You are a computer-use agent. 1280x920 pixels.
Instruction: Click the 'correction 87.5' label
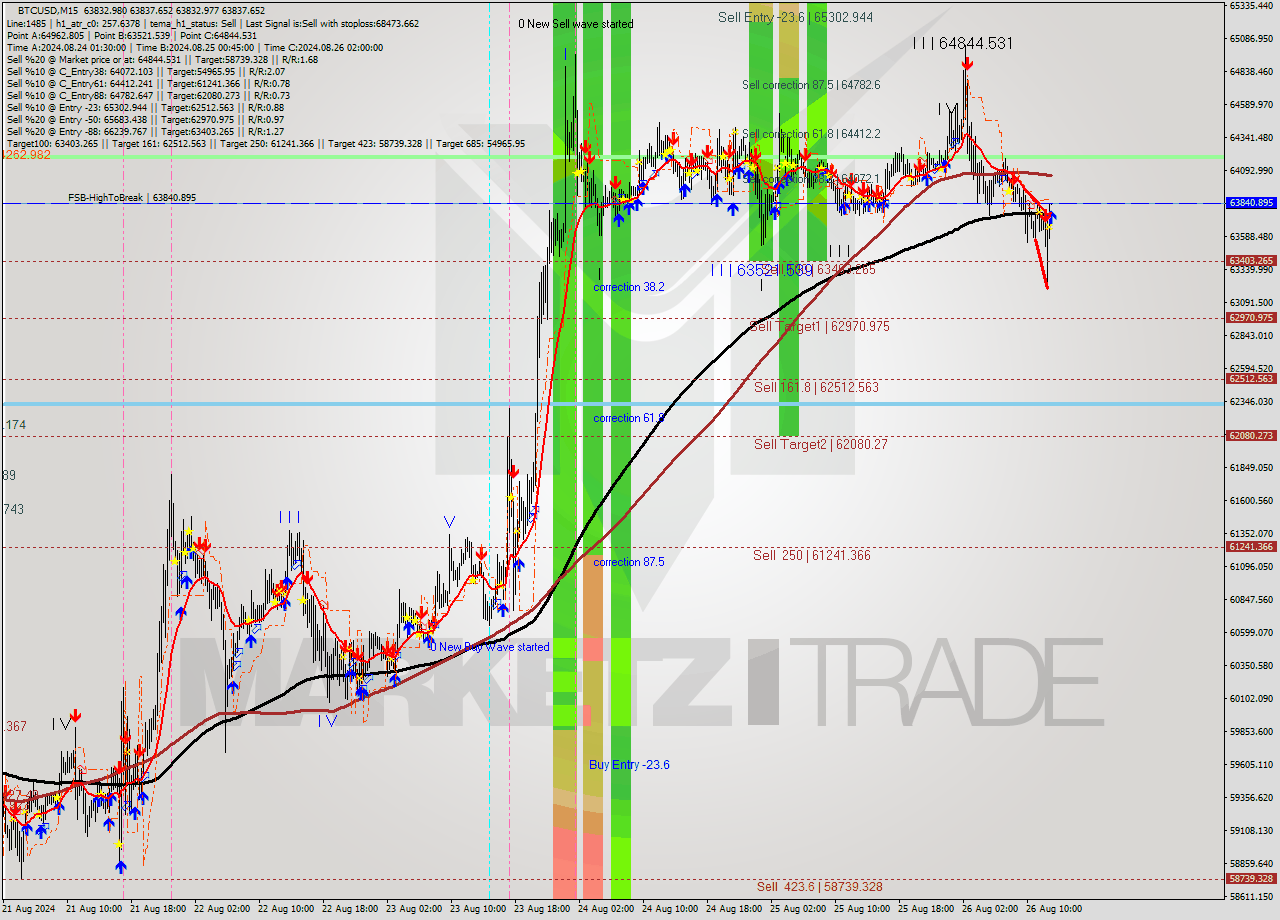[x=629, y=562]
